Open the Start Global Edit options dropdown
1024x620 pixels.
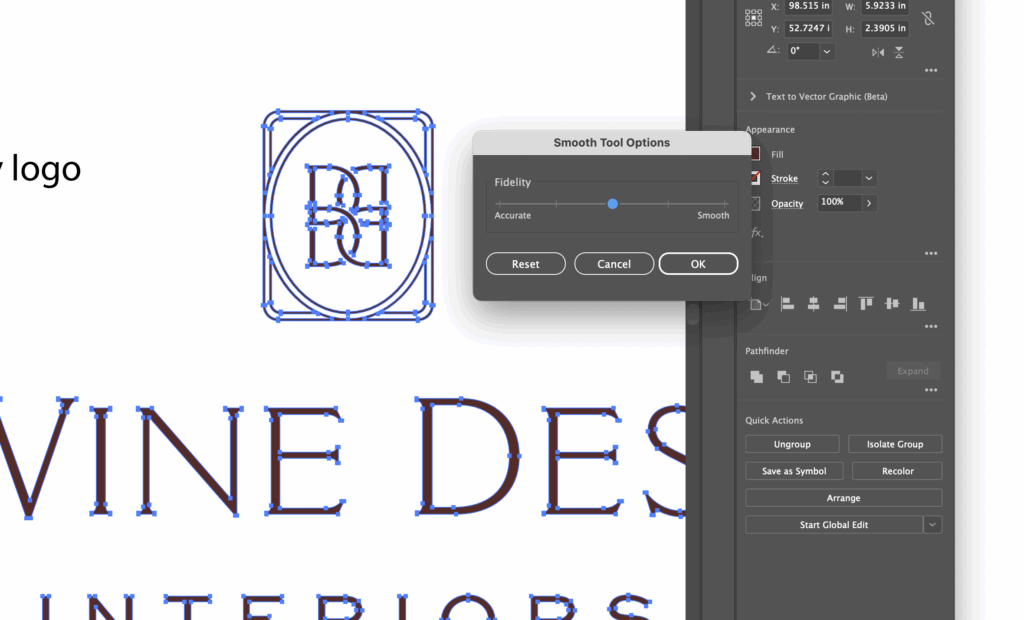point(933,525)
